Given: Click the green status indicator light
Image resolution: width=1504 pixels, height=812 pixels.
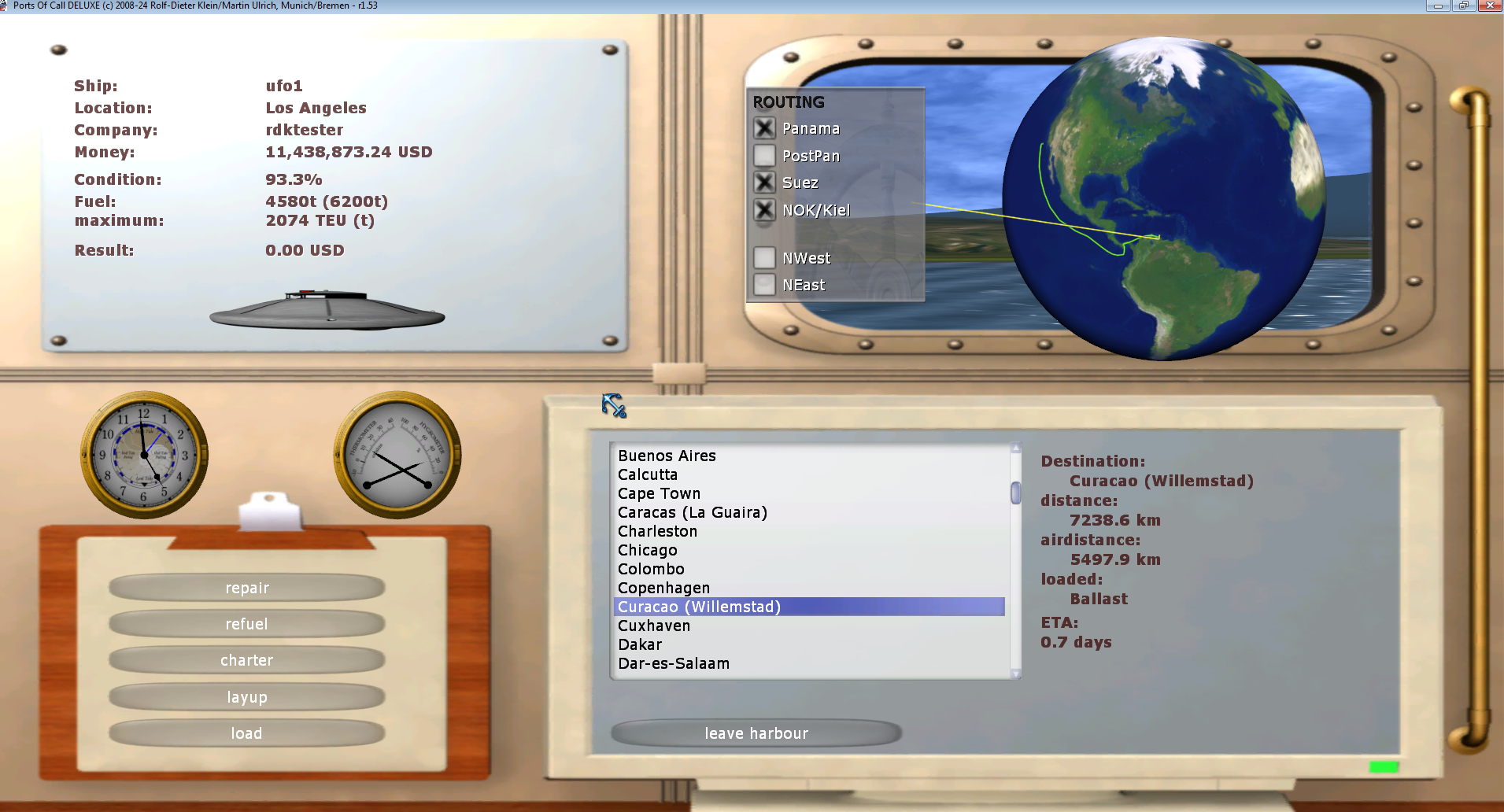Looking at the screenshot, I should coord(1384,767).
